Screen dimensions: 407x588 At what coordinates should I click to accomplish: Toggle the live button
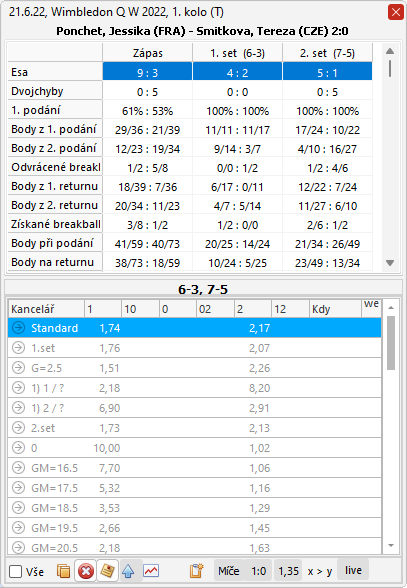(x=353, y=570)
